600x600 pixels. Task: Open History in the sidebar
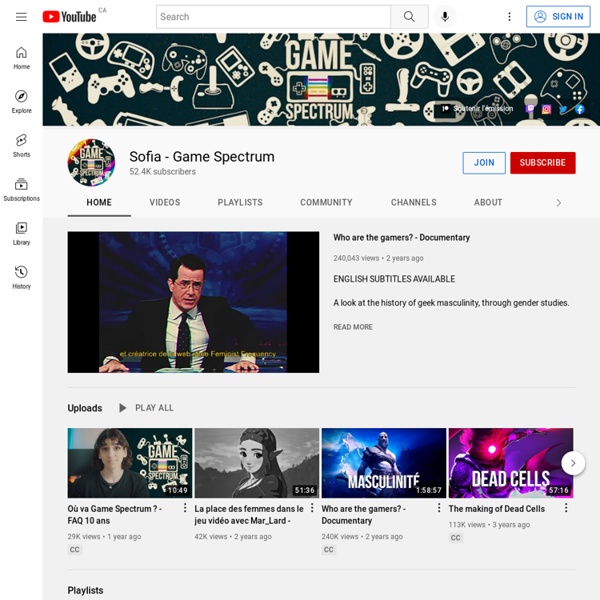pos(21,278)
